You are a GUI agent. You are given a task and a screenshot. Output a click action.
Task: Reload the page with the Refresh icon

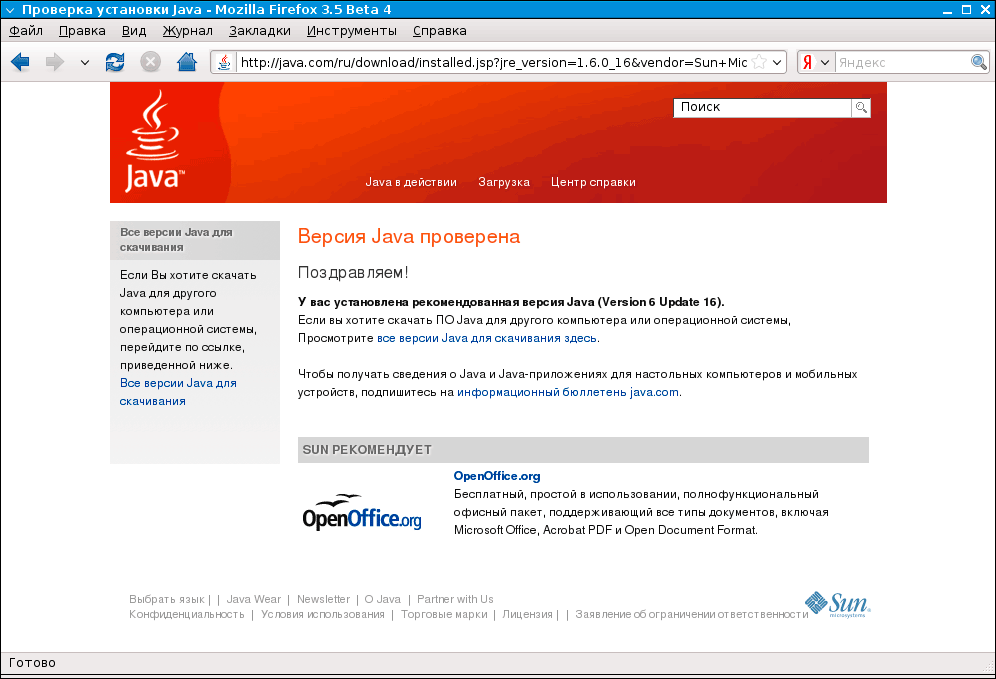[x=115, y=62]
